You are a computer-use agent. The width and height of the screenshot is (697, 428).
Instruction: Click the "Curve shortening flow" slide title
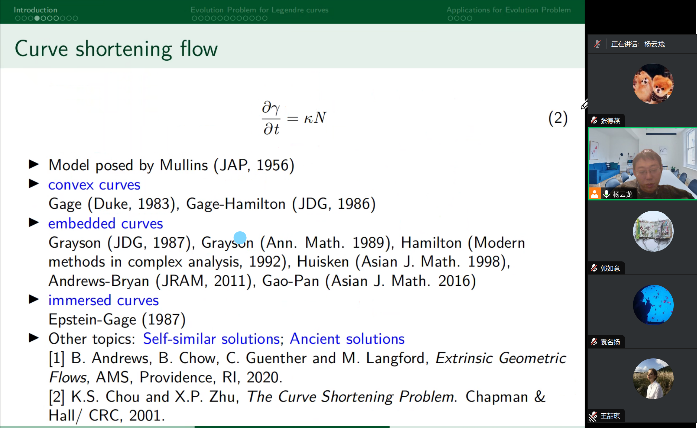[x=116, y=48]
